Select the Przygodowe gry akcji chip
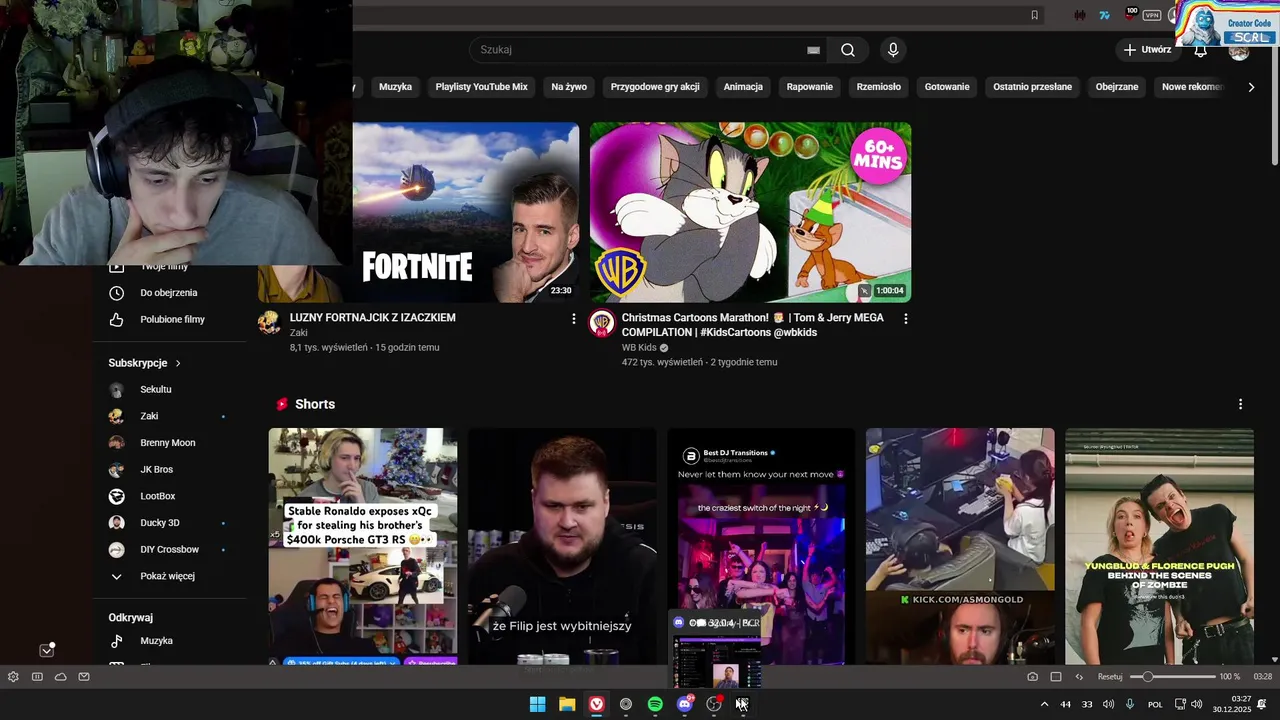 pyautogui.click(x=655, y=87)
